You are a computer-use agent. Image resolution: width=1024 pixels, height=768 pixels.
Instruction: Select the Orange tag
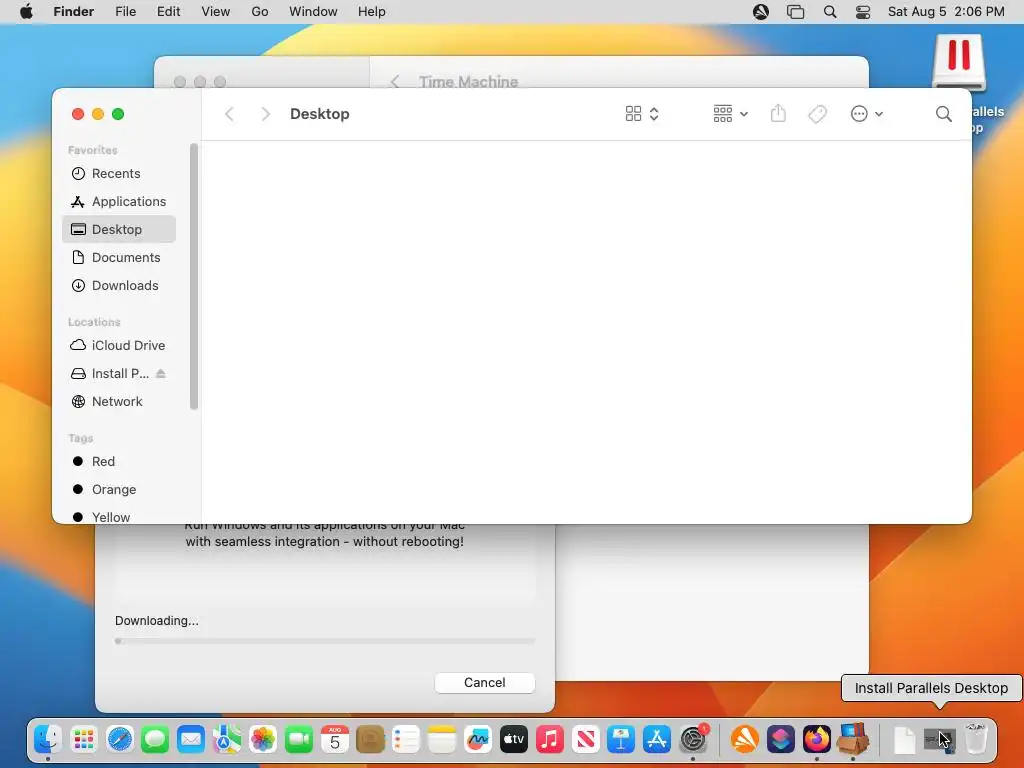click(x=119, y=489)
